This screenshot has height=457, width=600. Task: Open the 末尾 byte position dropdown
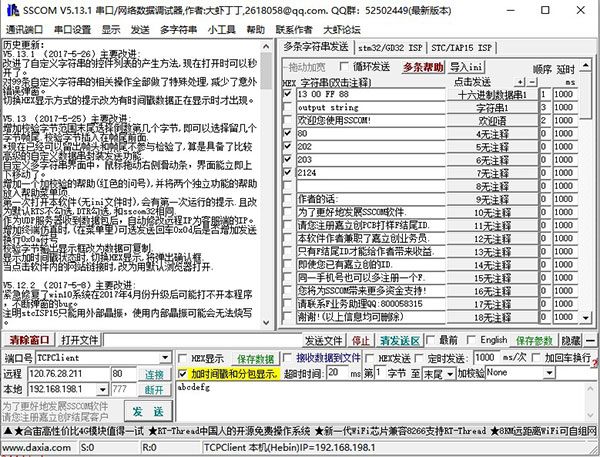click(x=450, y=374)
